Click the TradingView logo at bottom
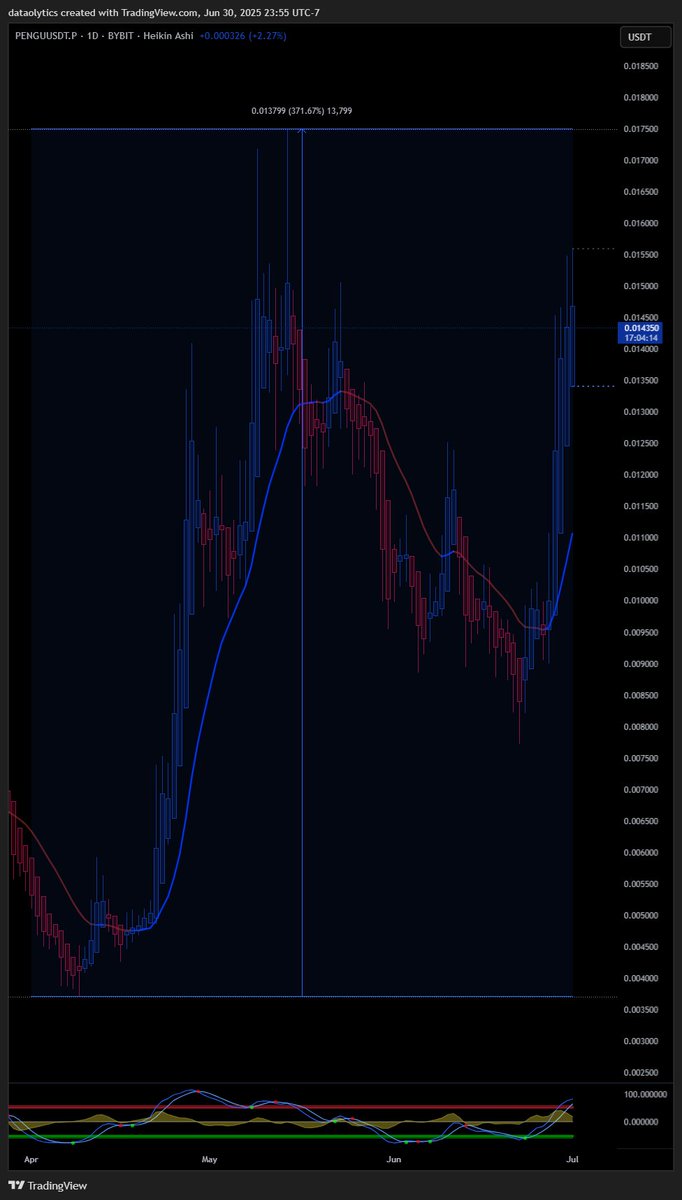Screen dimensions: 682x1200 (x=48, y=1185)
